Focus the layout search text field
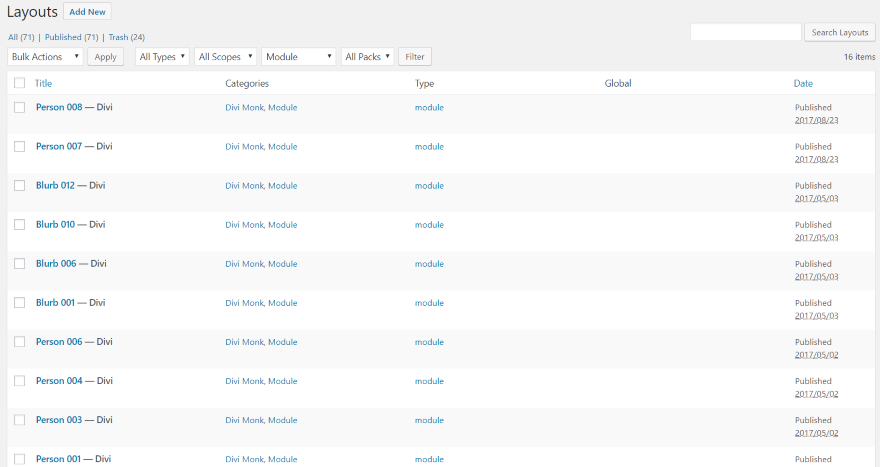 pyautogui.click(x=745, y=33)
